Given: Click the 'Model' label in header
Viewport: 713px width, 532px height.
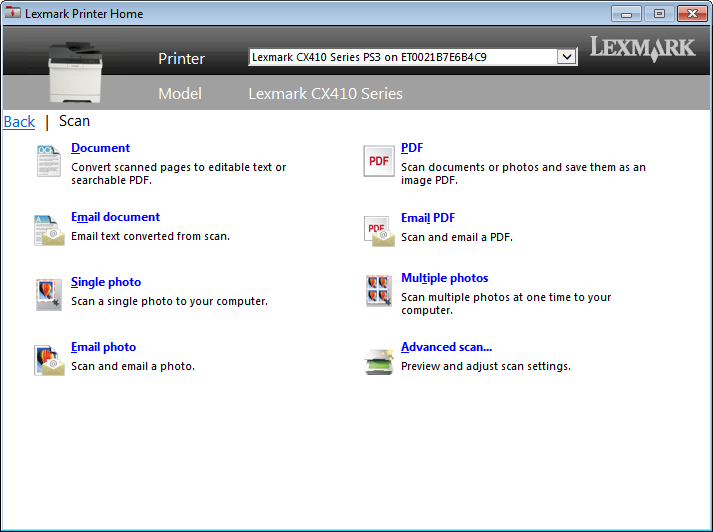Looking at the screenshot, I should 180,94.
